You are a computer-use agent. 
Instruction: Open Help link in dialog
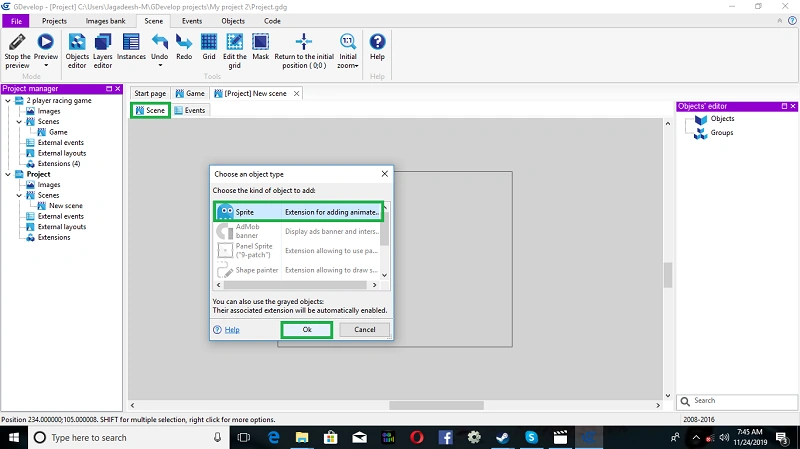(x=232, y=330)
